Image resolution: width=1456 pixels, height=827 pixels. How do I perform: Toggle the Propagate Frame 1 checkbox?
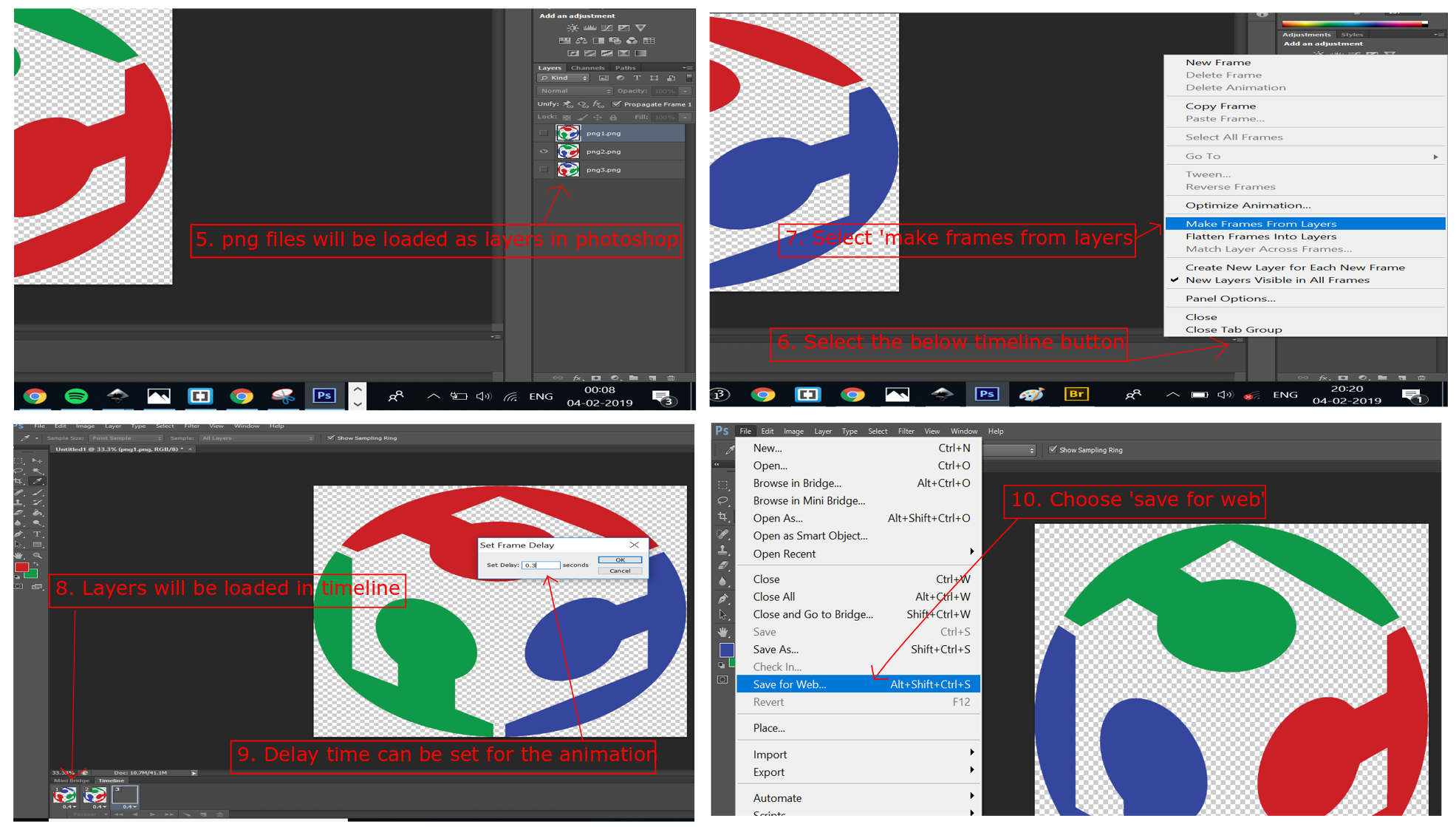click(617, 104)
